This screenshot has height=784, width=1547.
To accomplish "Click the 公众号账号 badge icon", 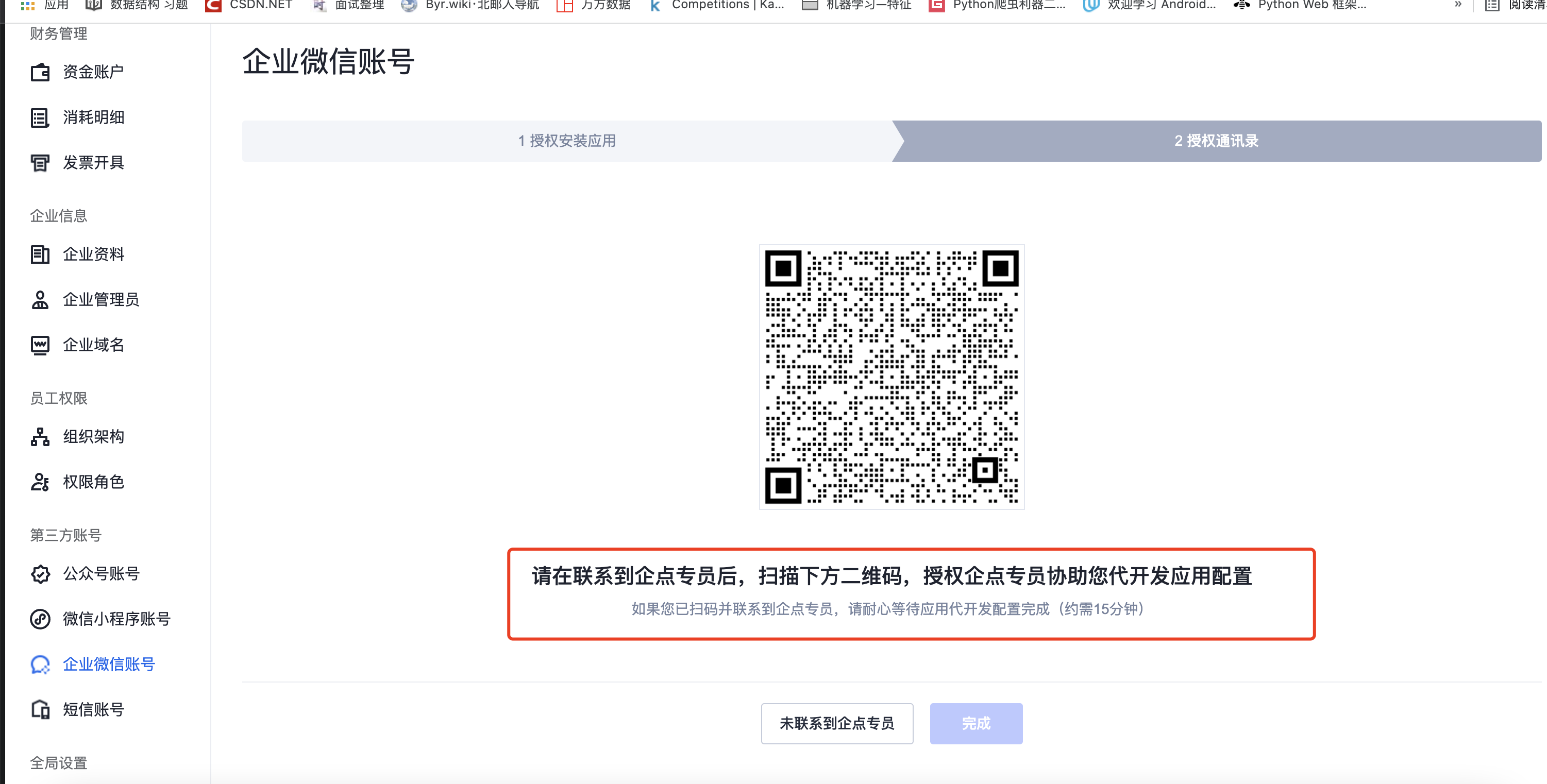I will point(40,574).
